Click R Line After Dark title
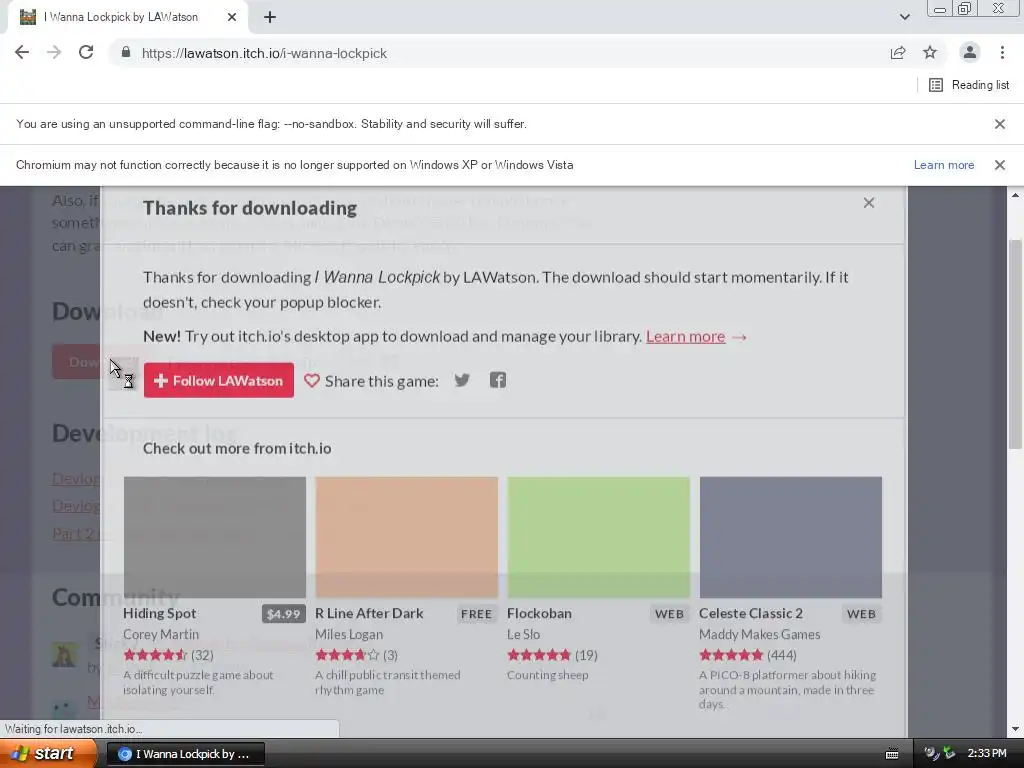Viewport: 1024px width, 768px height. tap(369, 613)
